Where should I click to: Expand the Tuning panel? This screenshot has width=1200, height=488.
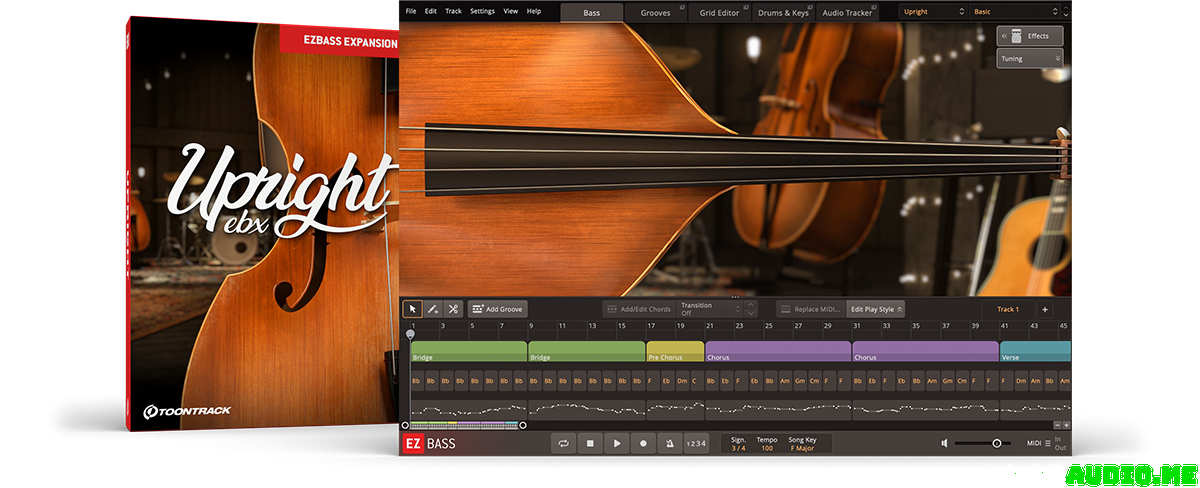pos(1030,59)
